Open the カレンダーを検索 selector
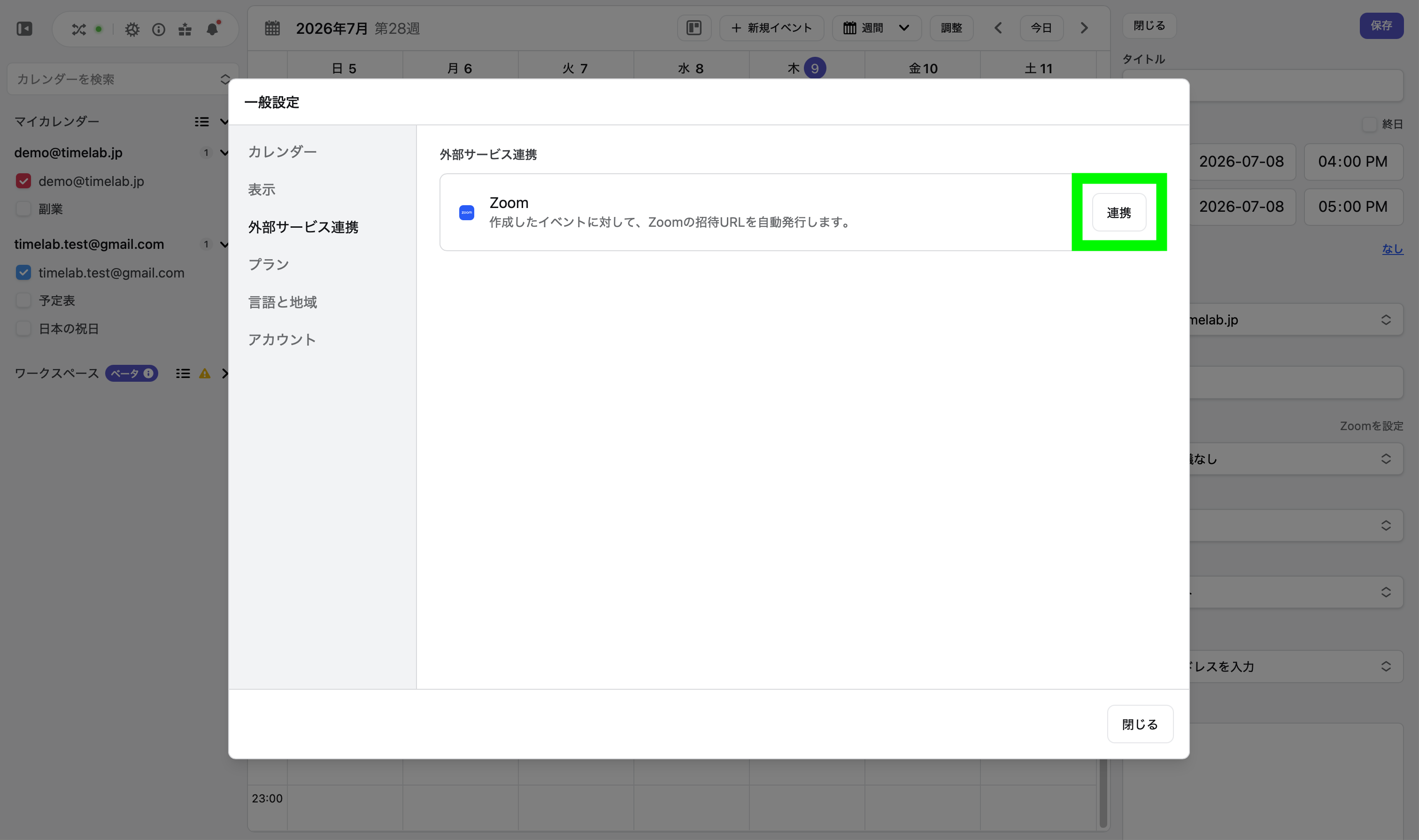The width and height of the screenshot is (1419, 840). (123, 79)
